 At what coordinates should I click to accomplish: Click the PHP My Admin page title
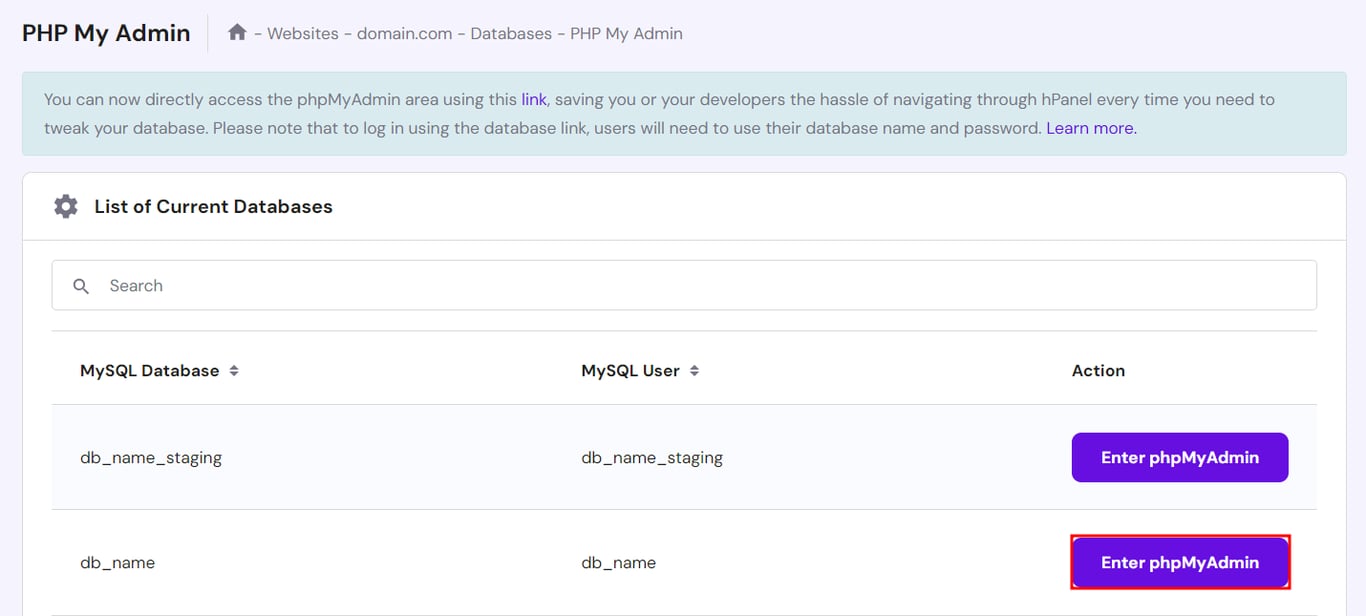coord(106,32)
